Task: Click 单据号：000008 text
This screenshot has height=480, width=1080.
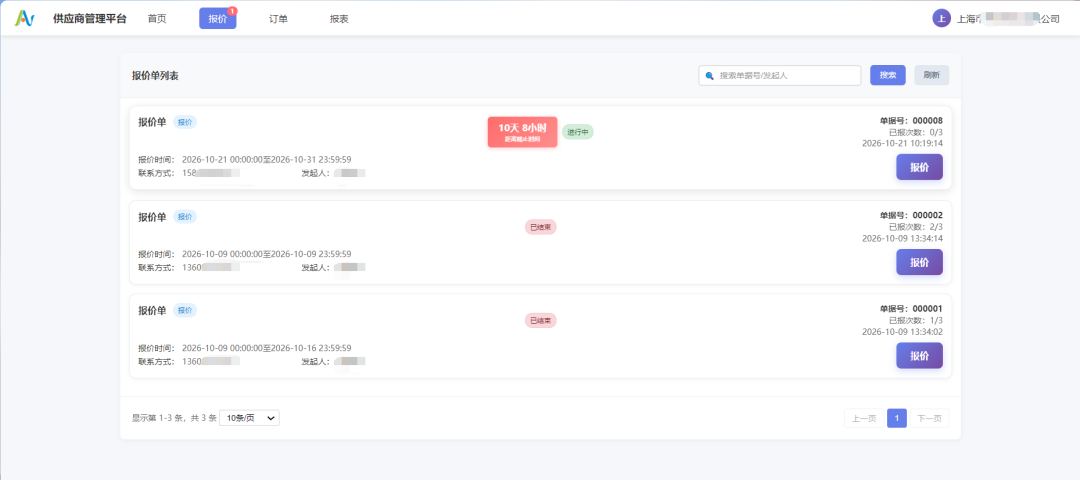Action: click(x=911, y=121)
